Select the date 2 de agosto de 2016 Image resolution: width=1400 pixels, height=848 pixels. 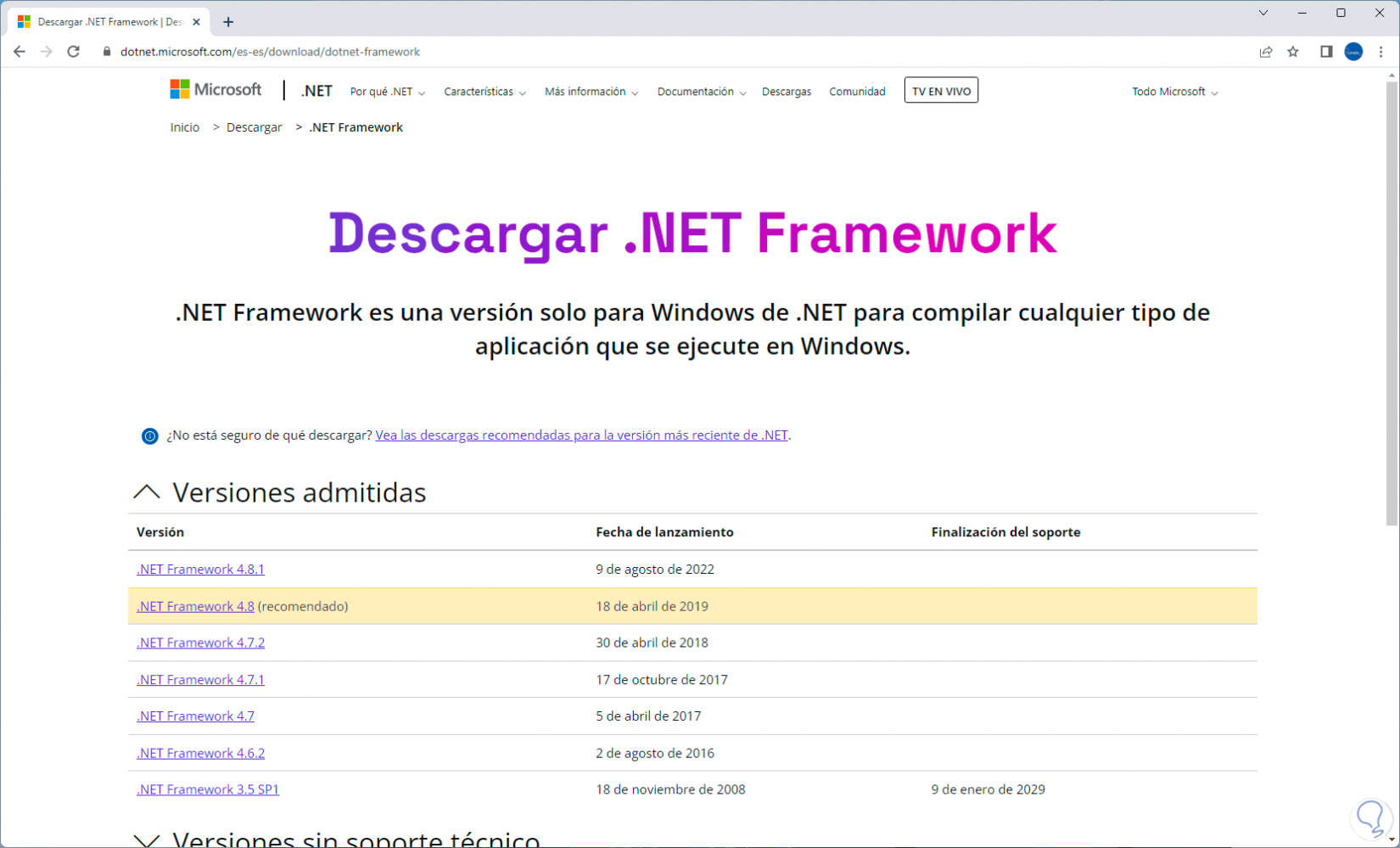click(655, 753)
